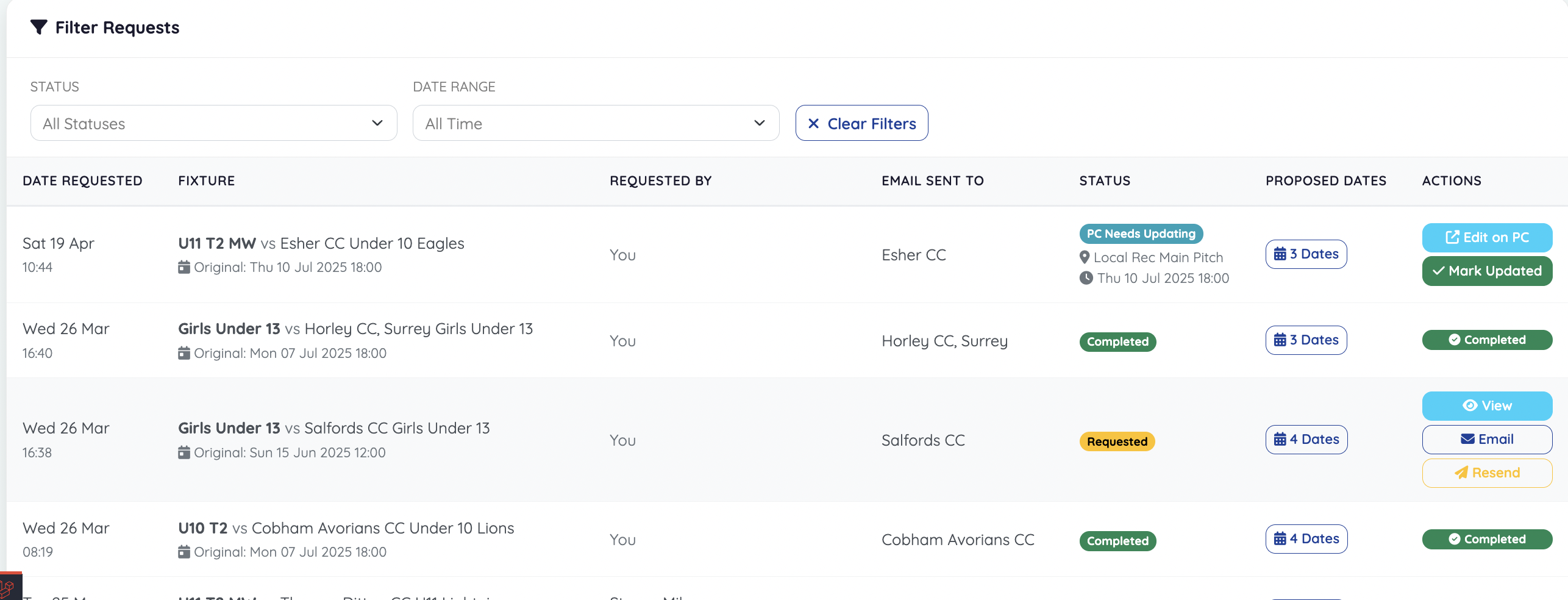Click the eye icon on the View button

[1471, 405]
